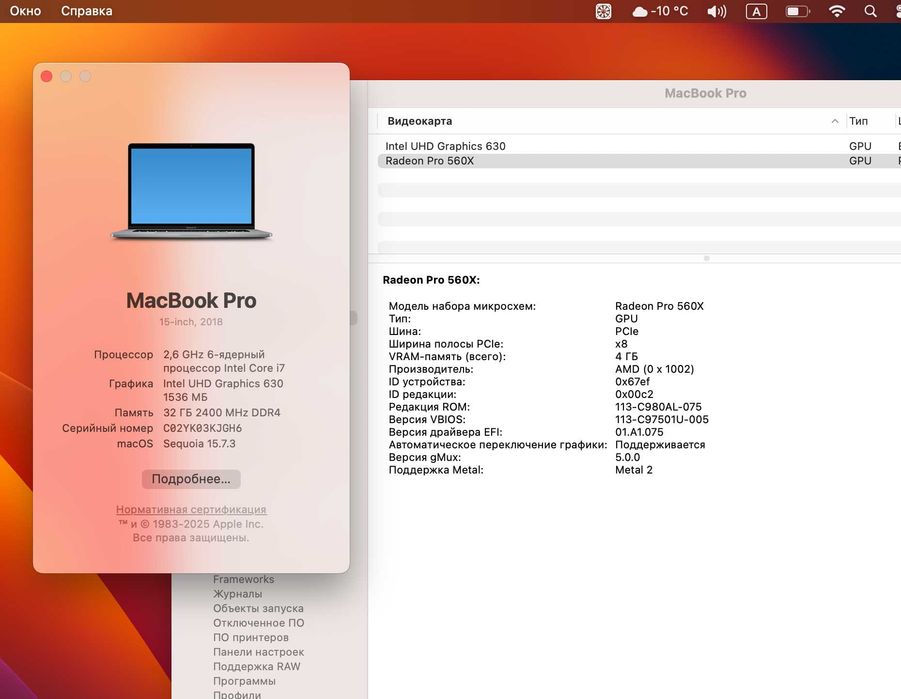Select ПО принтеров in the sidebar
The width and height of the screenshot is (901, 699).
251,637
